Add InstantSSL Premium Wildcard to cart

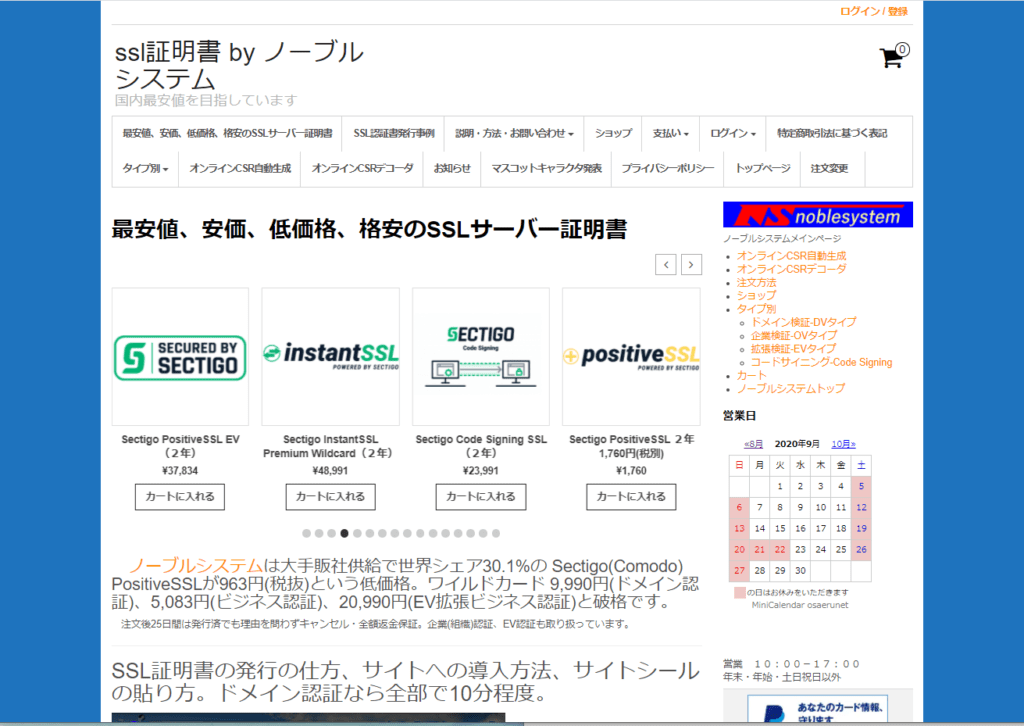click(330, 497)
